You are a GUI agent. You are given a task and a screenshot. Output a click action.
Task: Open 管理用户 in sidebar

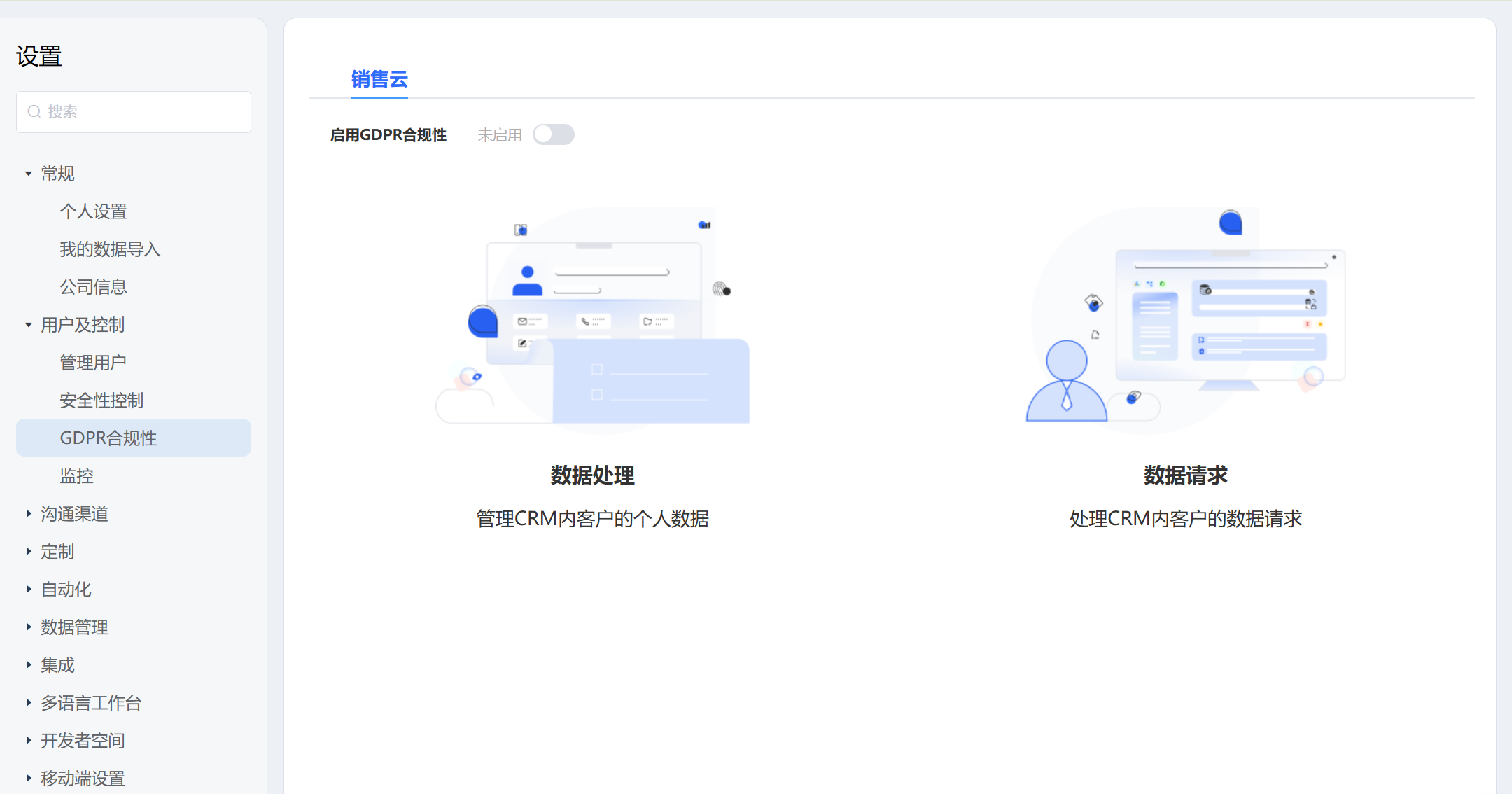click(93, 363)
